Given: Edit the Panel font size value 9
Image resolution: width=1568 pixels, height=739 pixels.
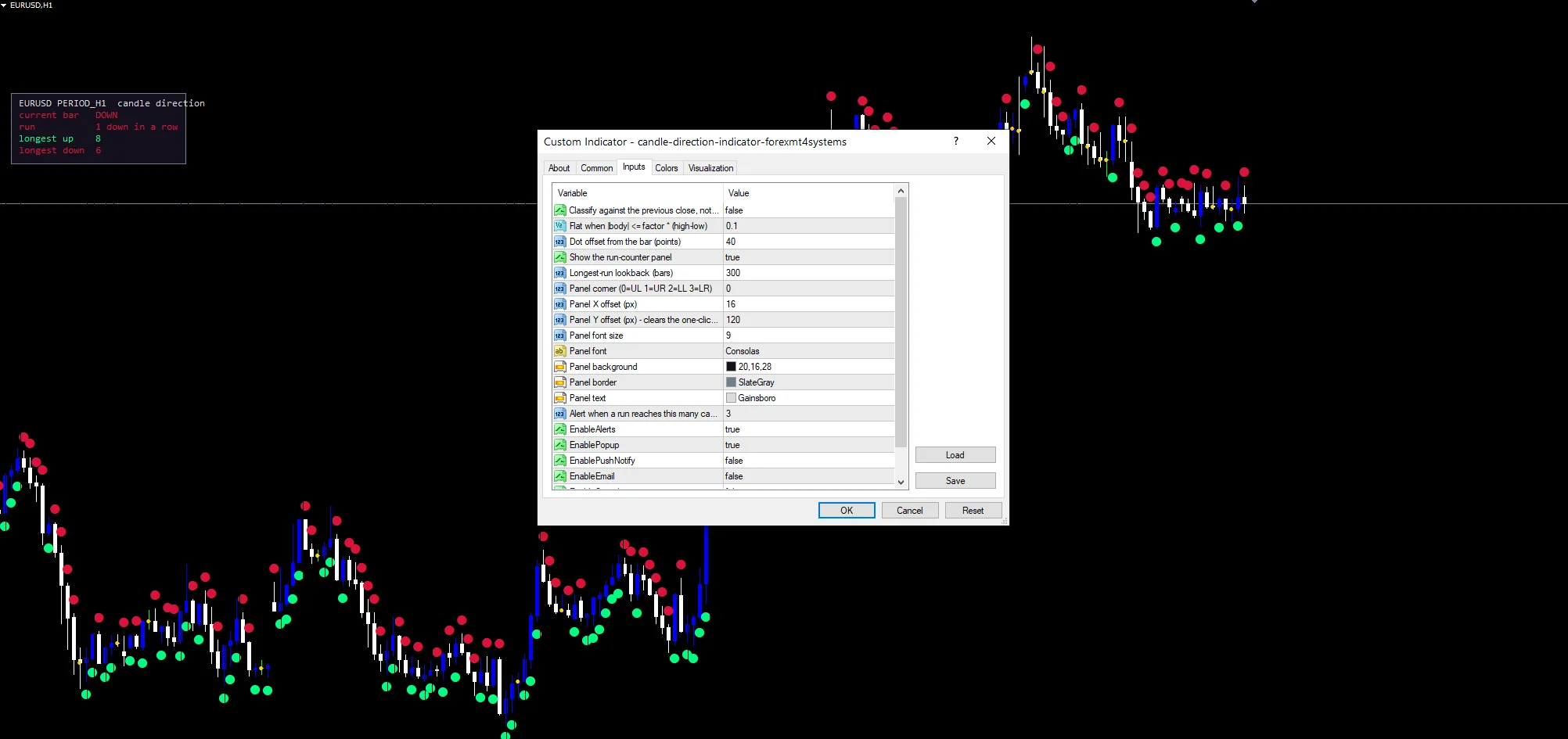Looking at the screenshot, I should click(808, 335).
